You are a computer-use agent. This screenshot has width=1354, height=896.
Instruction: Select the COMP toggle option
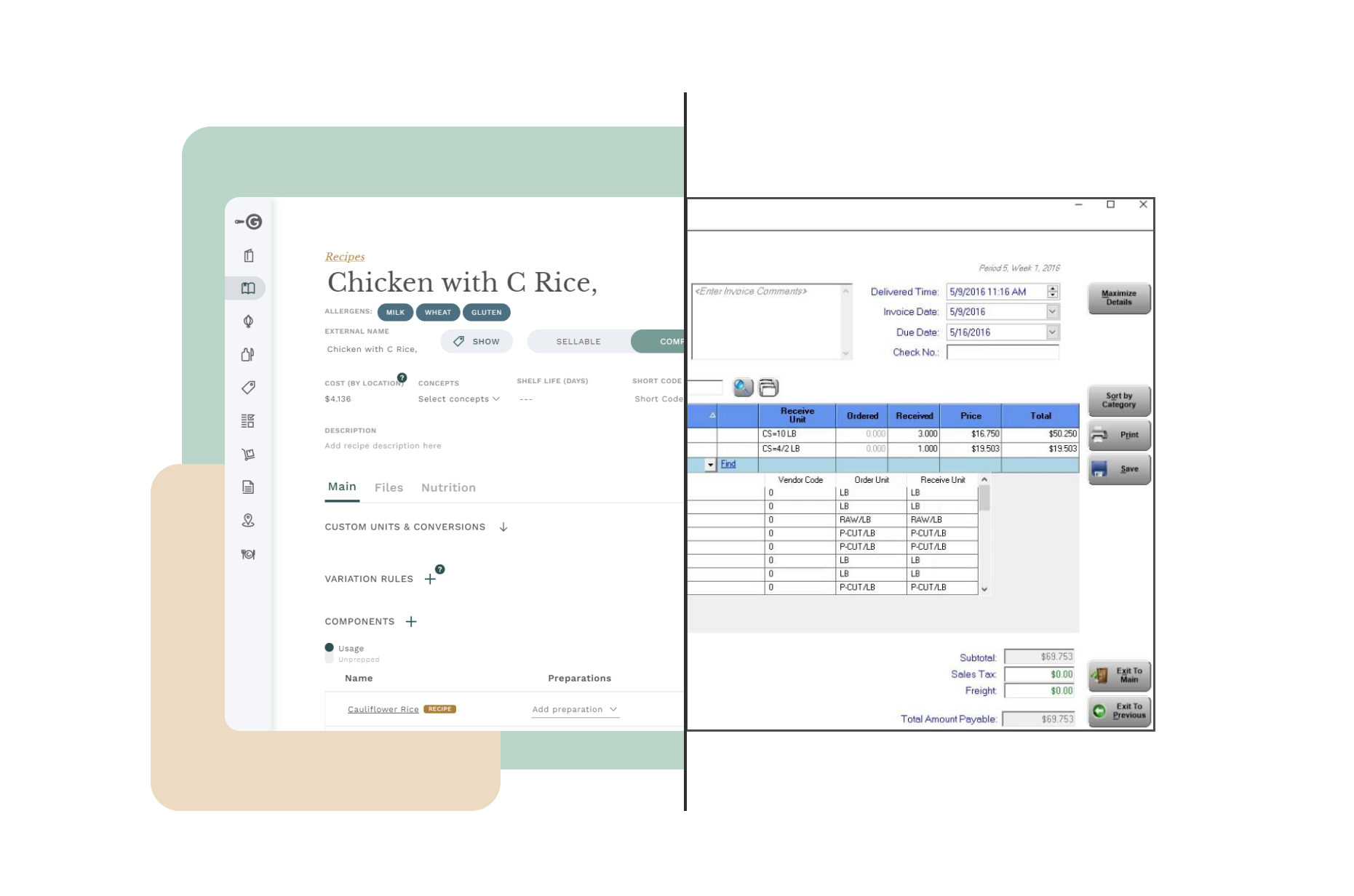(x=658, y=341)
